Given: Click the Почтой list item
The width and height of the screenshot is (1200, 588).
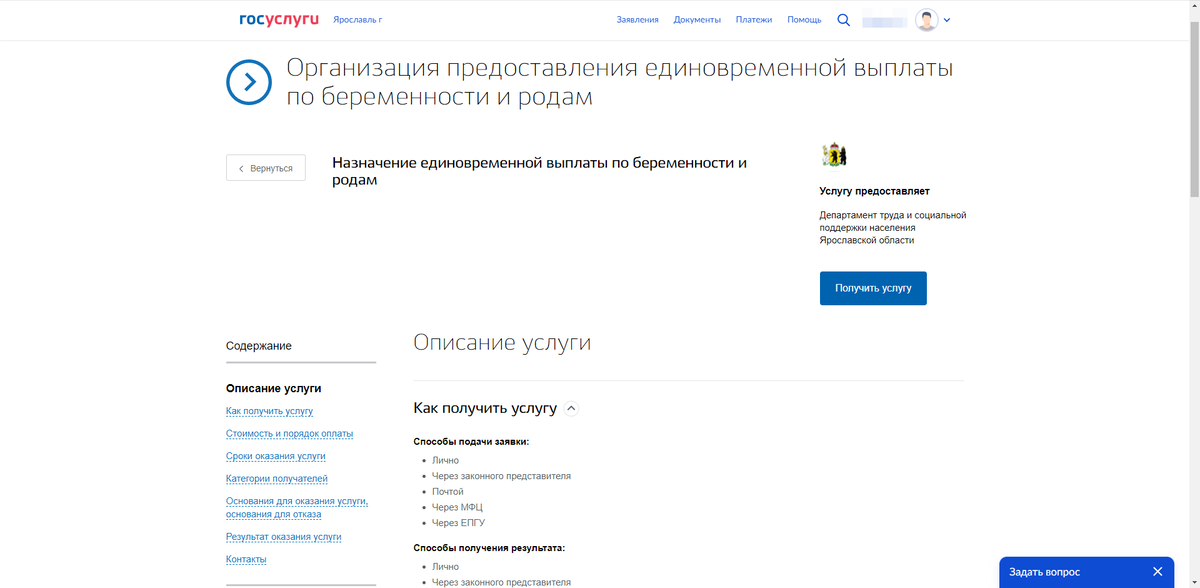Looking at the screenshot, I should point(448,492).
